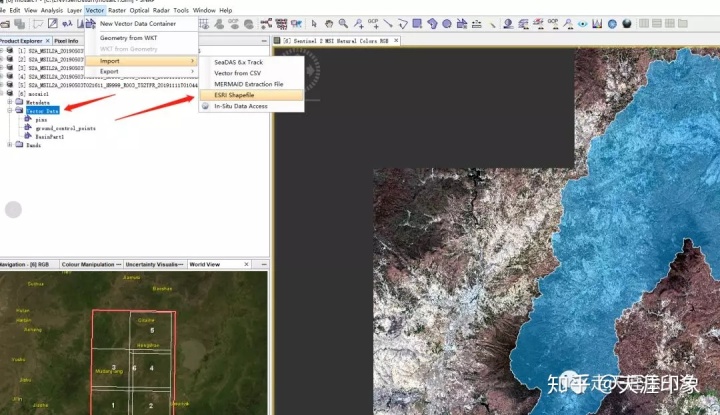Tile windows horizontally icon
Screen dimensions: 720x415
pyautogui.click(x=657, y=23)
